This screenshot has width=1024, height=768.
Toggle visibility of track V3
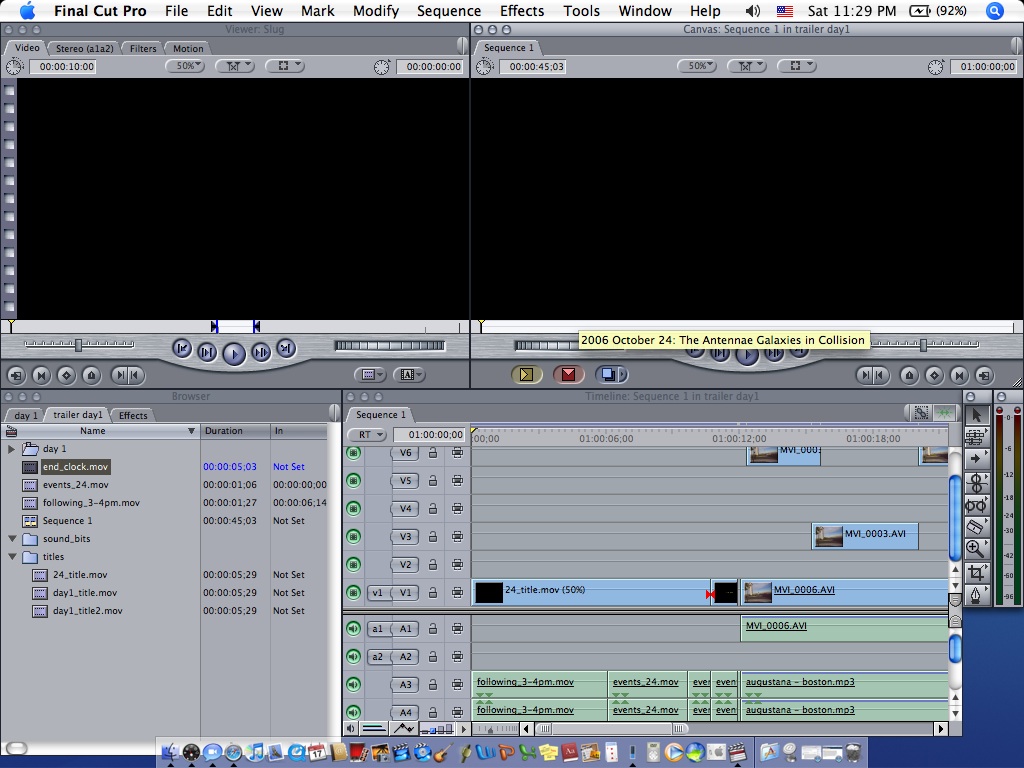(x=353, y=536)
